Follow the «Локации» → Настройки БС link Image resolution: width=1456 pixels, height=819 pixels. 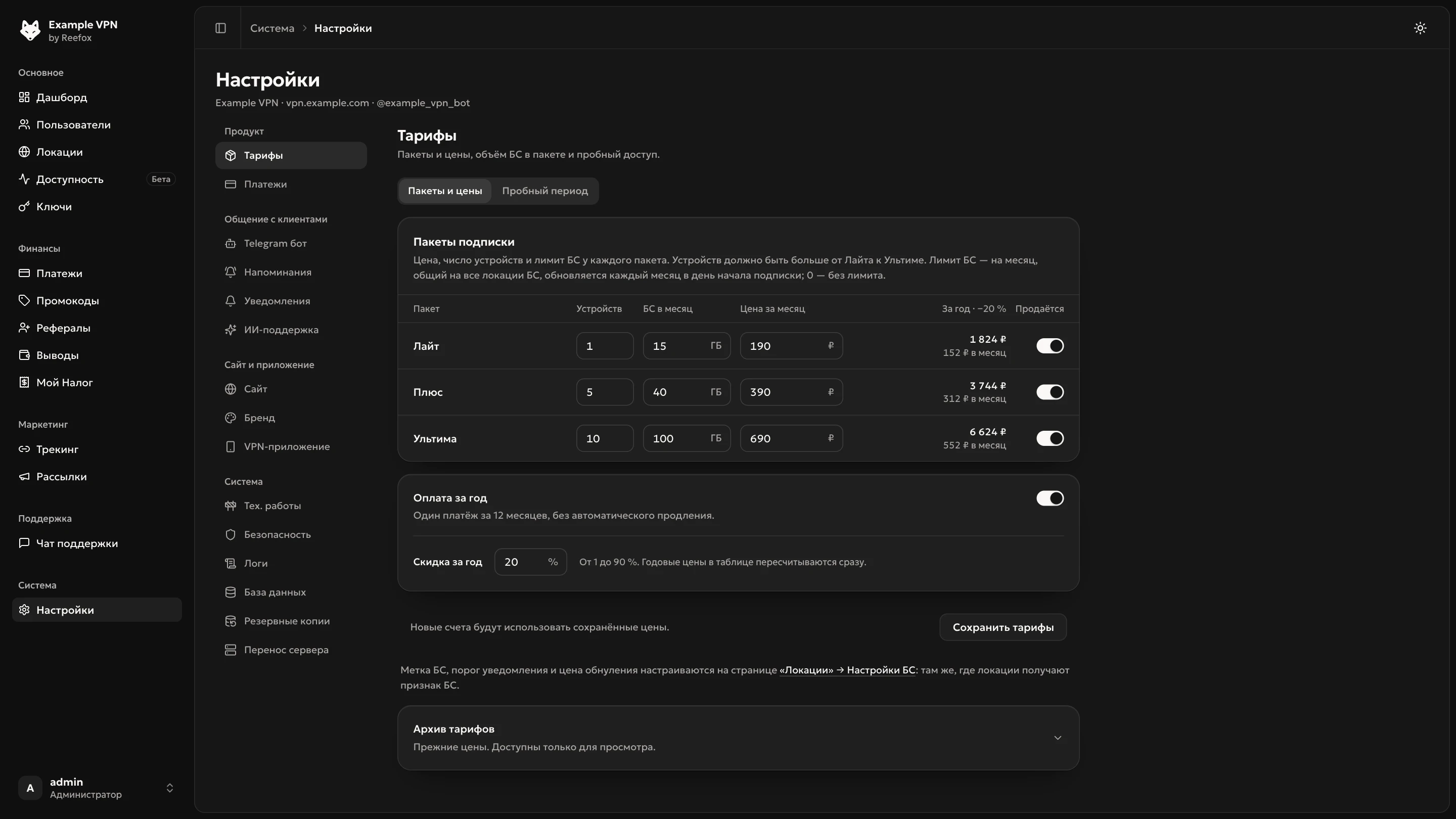[x=847, y=670]
